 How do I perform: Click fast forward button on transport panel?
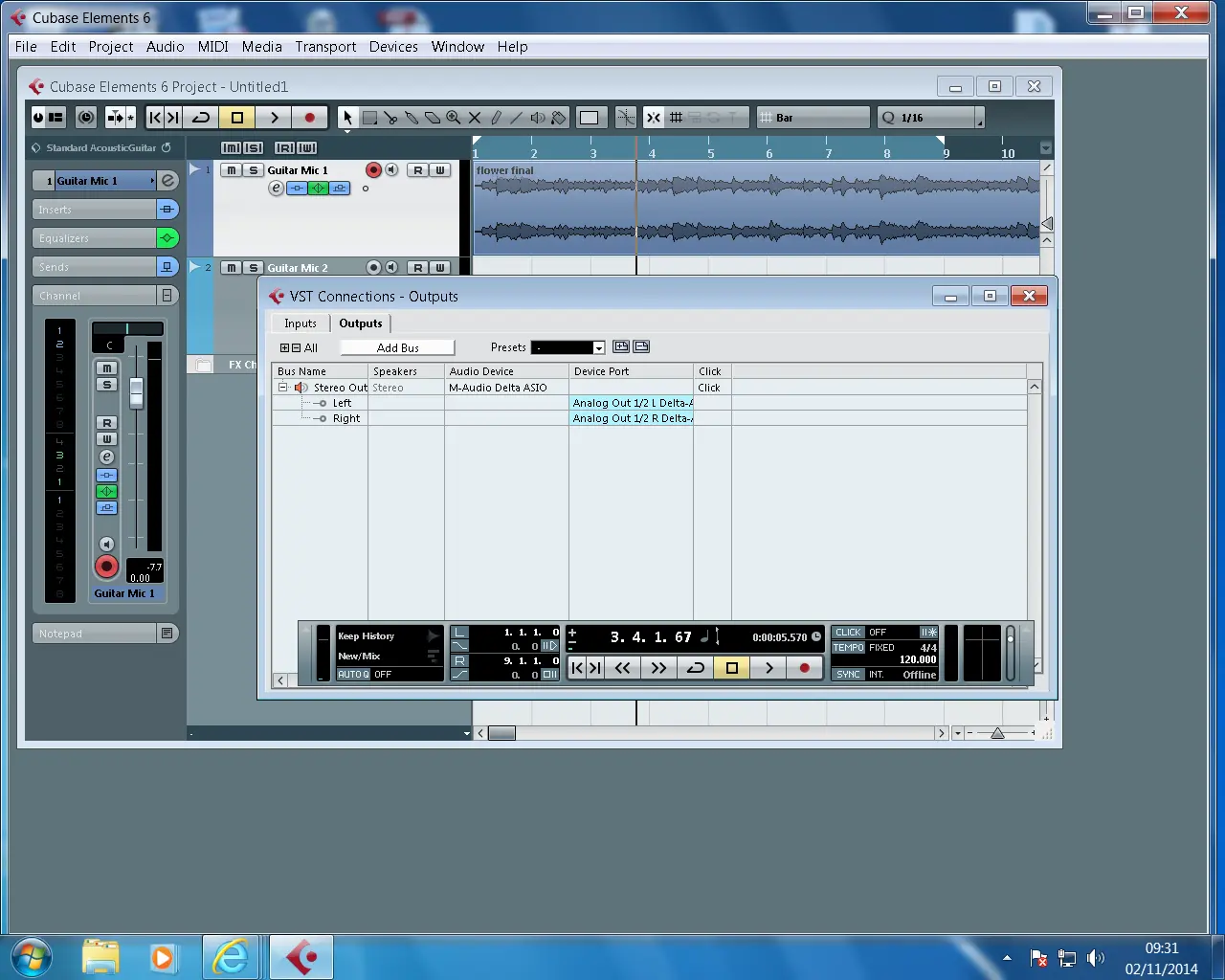pyautogui.click(x=658, y=668)
